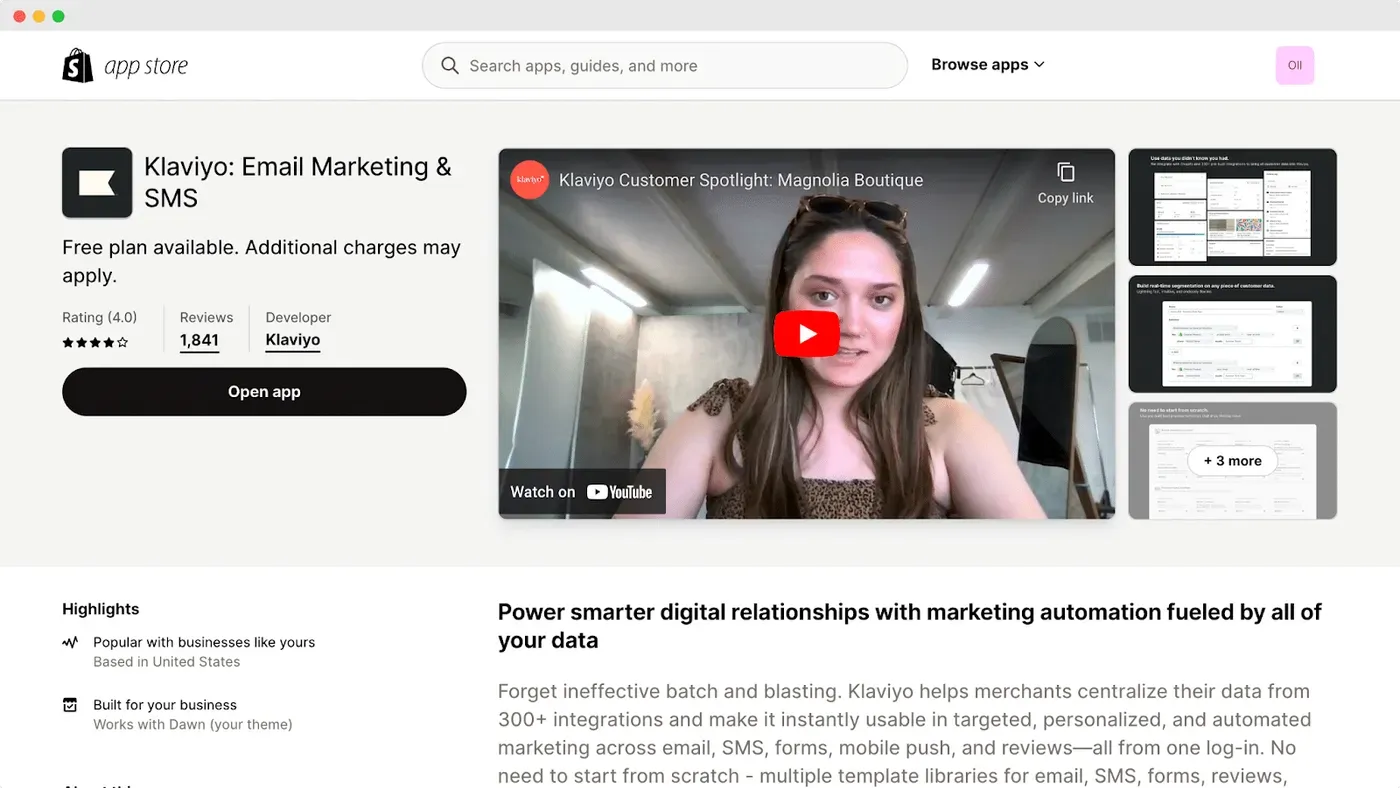Click the Browse apps chevron arrow

[x=1039, y=65]
